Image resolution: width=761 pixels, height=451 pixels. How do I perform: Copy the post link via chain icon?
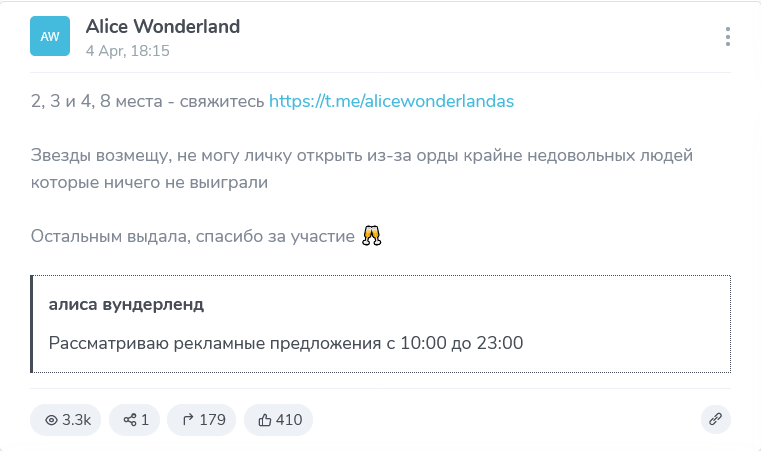coord(715,420)
